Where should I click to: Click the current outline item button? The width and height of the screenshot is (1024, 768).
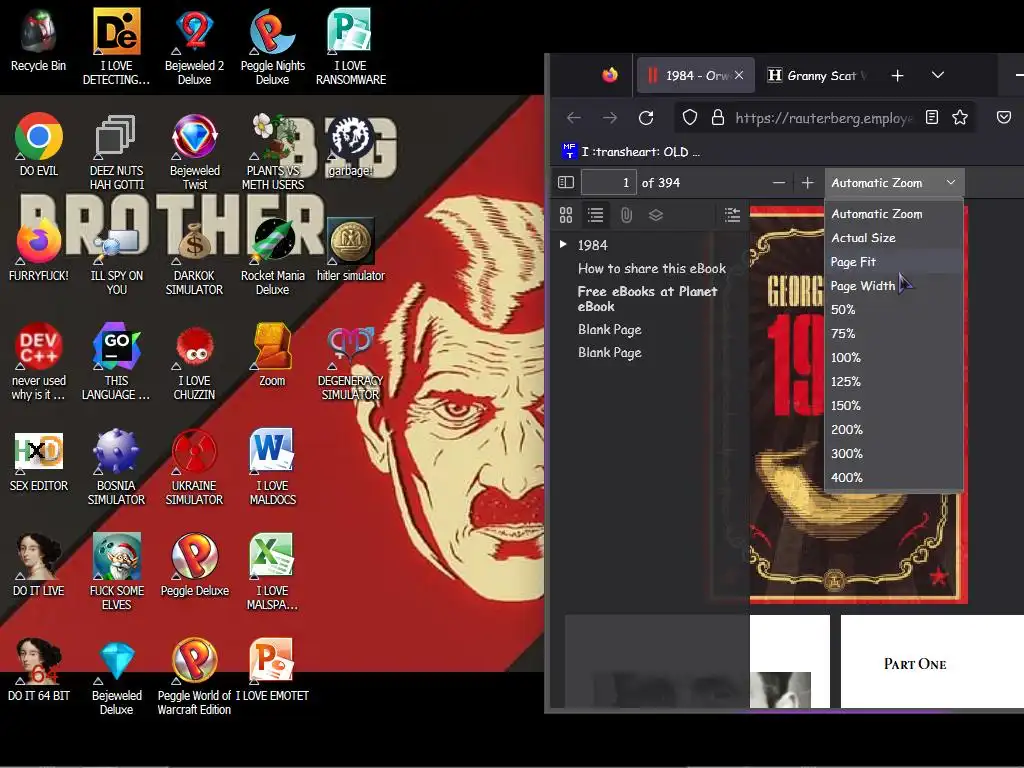click(732, 215)
